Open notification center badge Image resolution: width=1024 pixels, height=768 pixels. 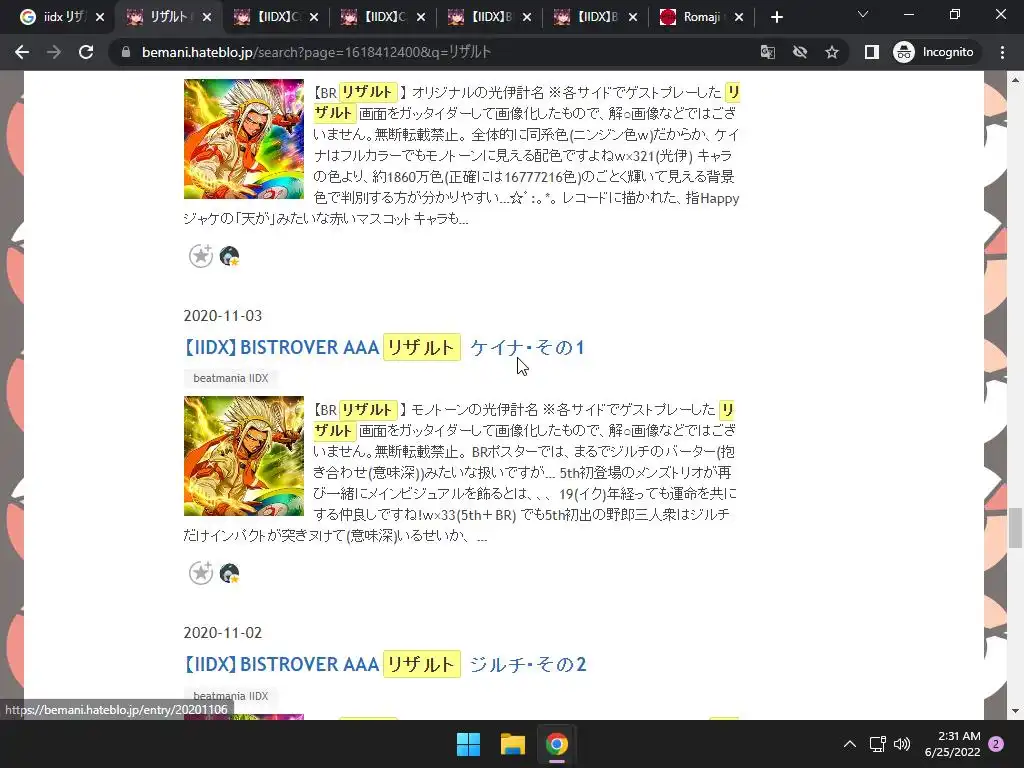point(996,744)
